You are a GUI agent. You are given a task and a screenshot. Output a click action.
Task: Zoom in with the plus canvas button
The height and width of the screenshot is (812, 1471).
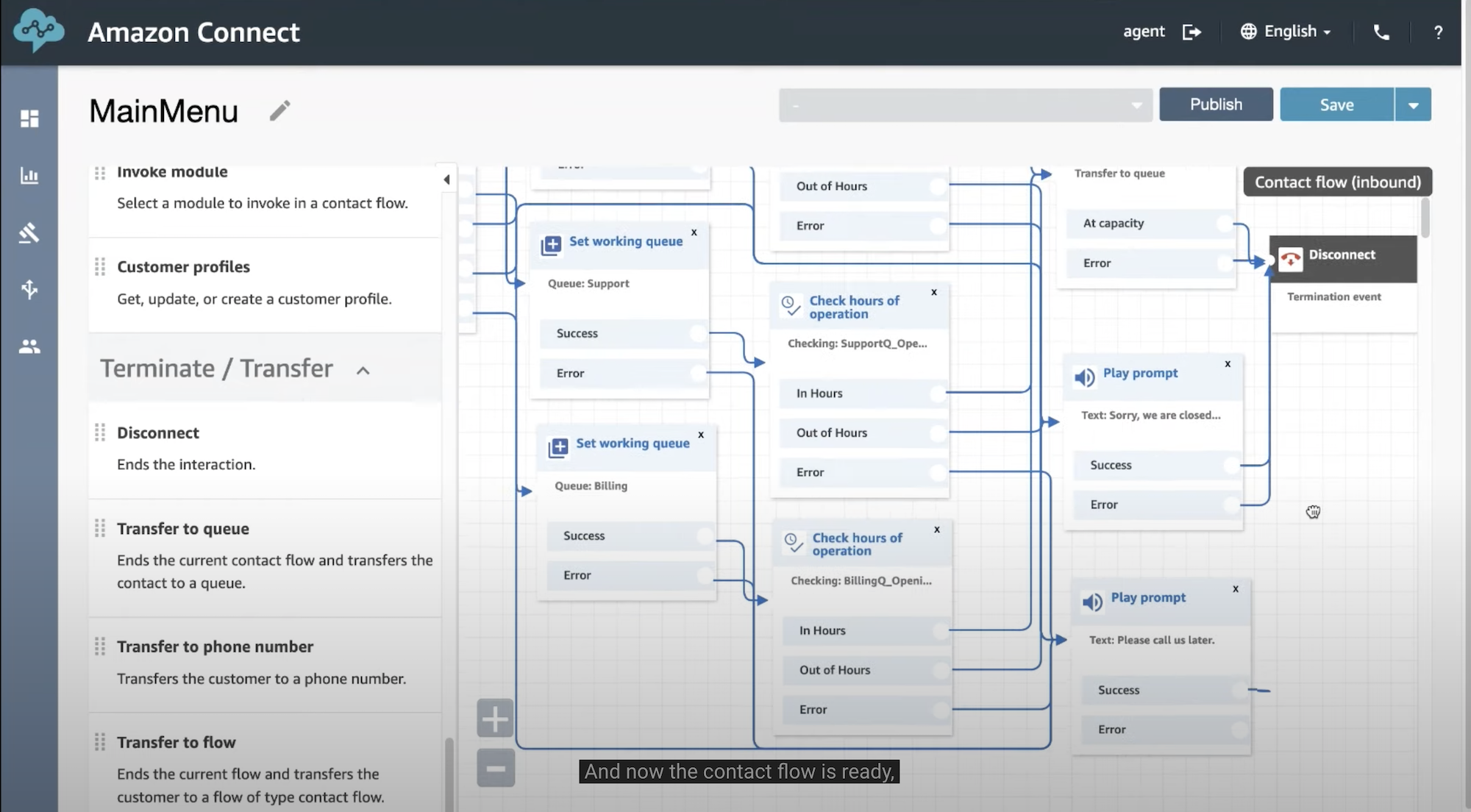495,719
